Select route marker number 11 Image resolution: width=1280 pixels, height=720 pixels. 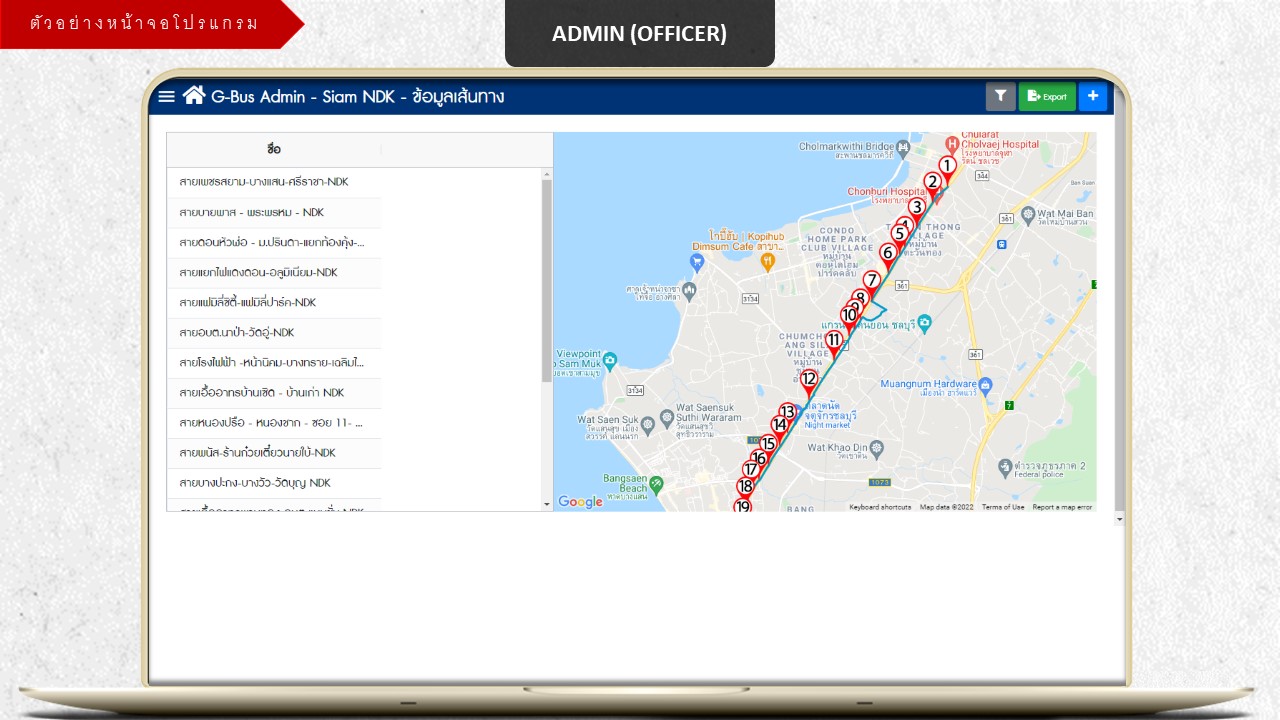coord(833,344)
